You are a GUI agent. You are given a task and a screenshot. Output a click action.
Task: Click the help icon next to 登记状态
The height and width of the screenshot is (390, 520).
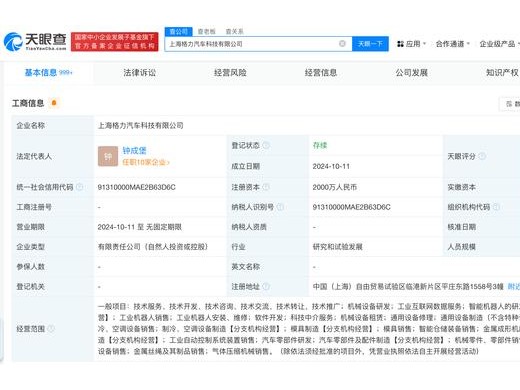(x=266, y=145)
